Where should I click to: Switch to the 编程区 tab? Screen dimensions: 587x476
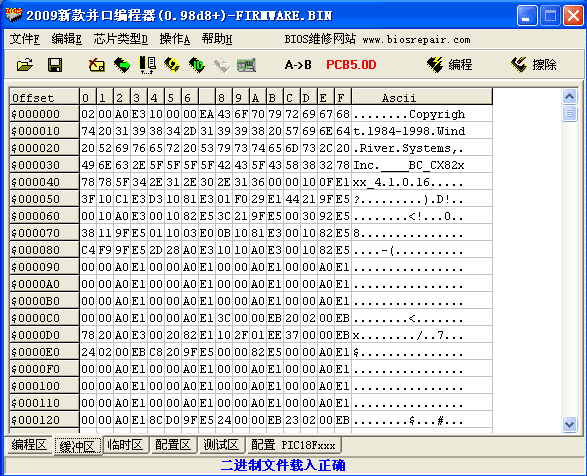pos(29,445)
